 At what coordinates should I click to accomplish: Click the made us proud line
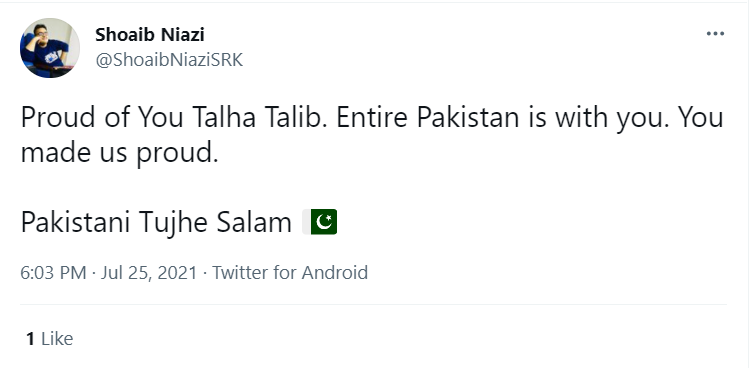pos(120,153)
